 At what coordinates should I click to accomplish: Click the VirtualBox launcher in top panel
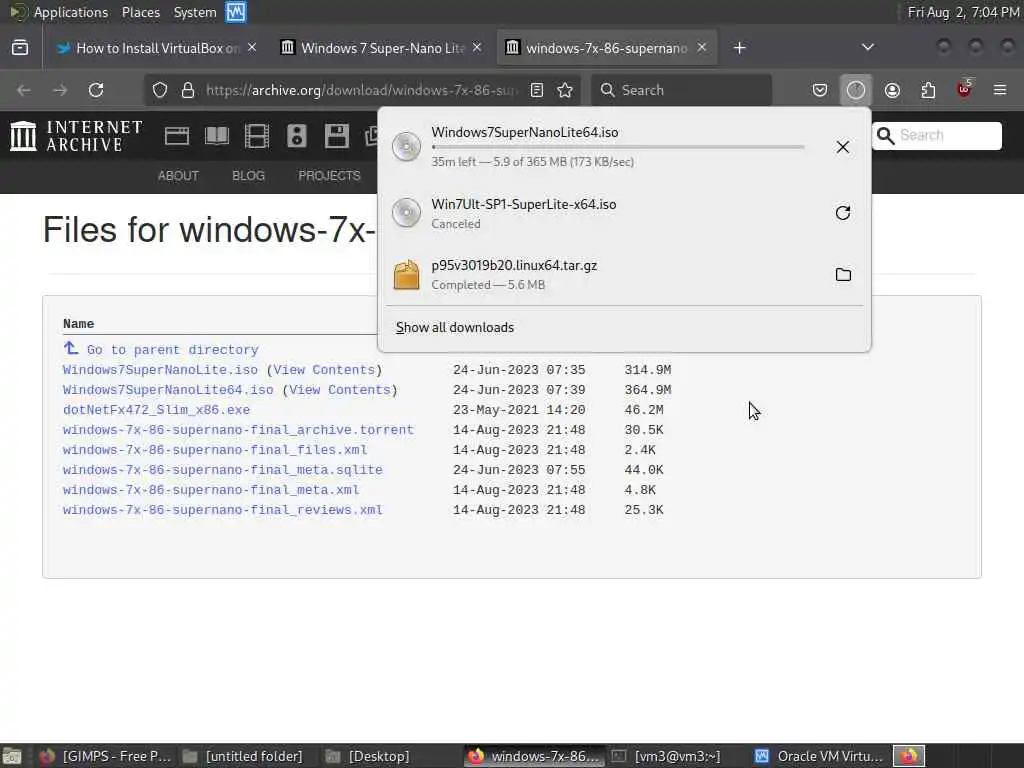[236, 12]
